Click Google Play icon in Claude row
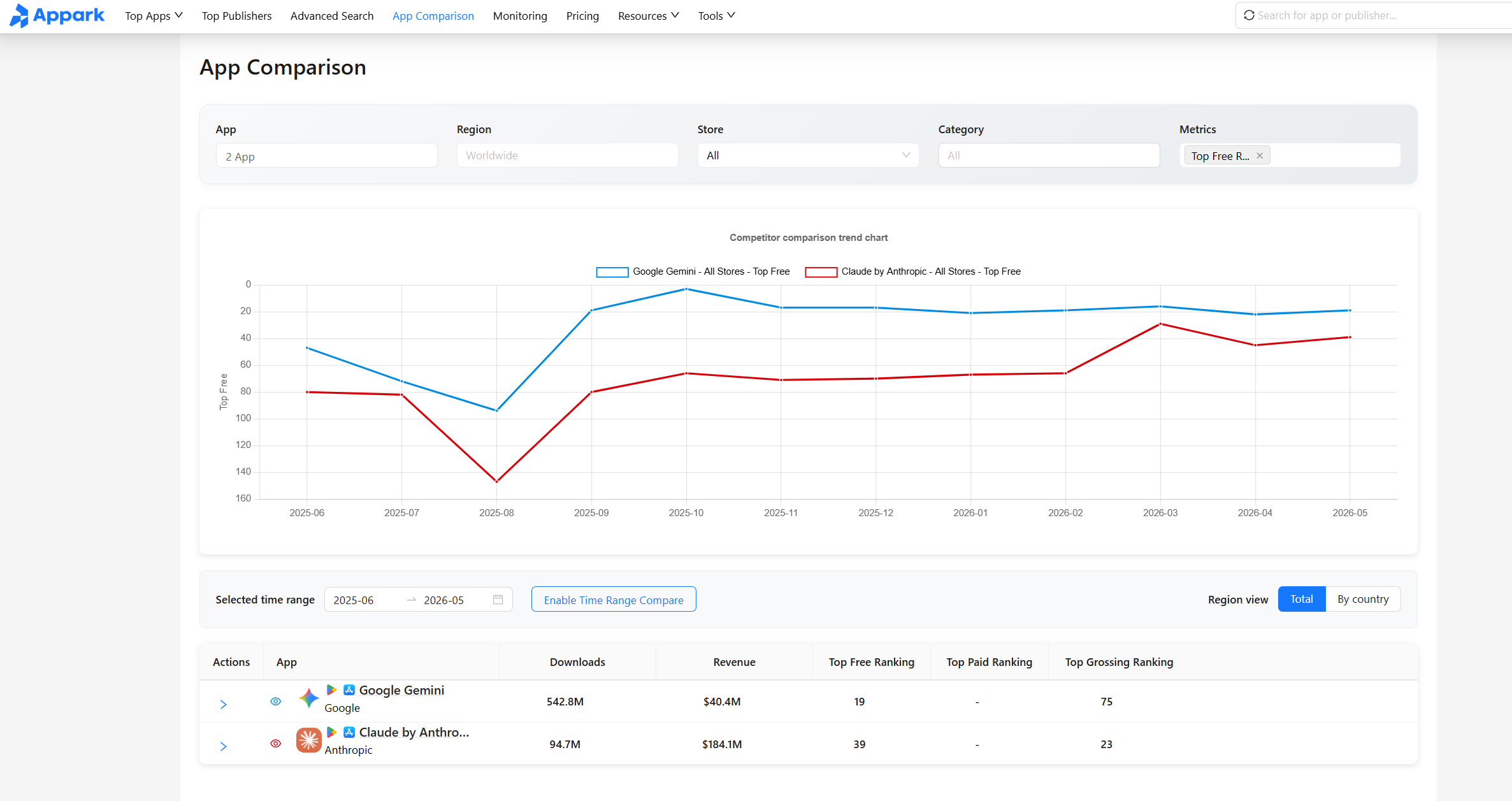Image resolution: width=1512 pixels, height=801 pixels. pos(331,732)
